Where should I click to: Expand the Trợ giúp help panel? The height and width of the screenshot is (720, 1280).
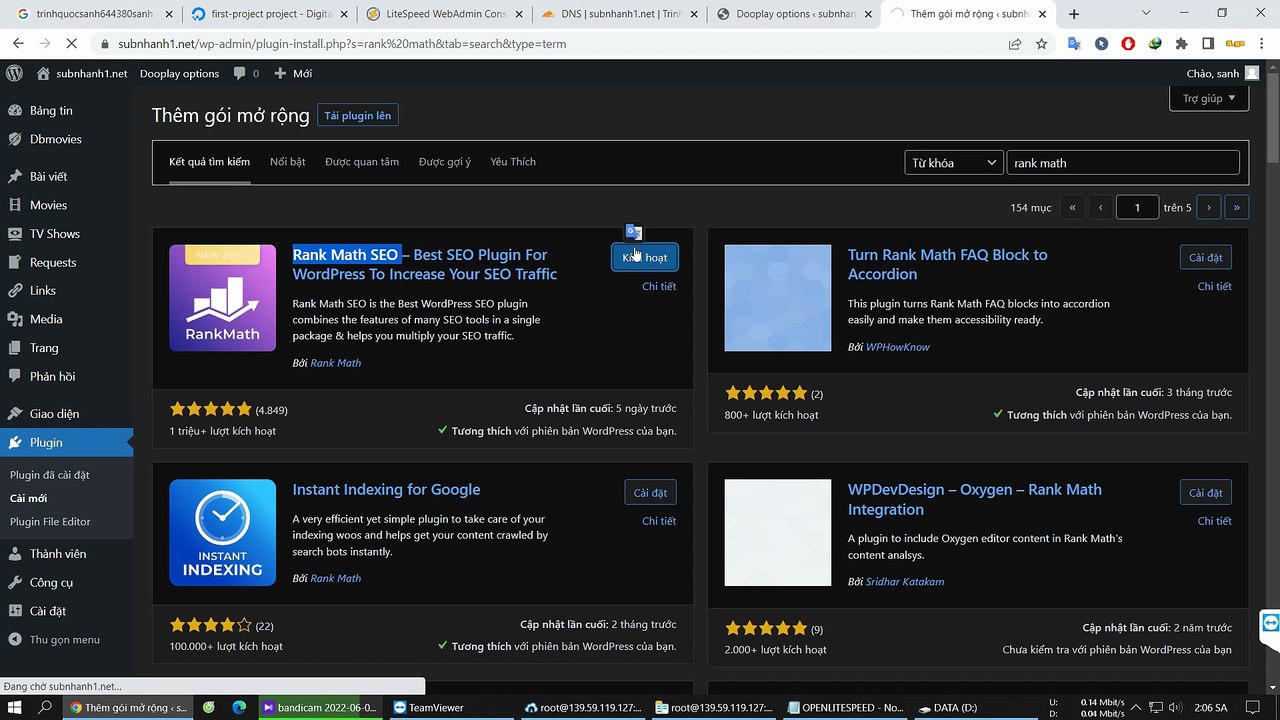coord(1209,98)
